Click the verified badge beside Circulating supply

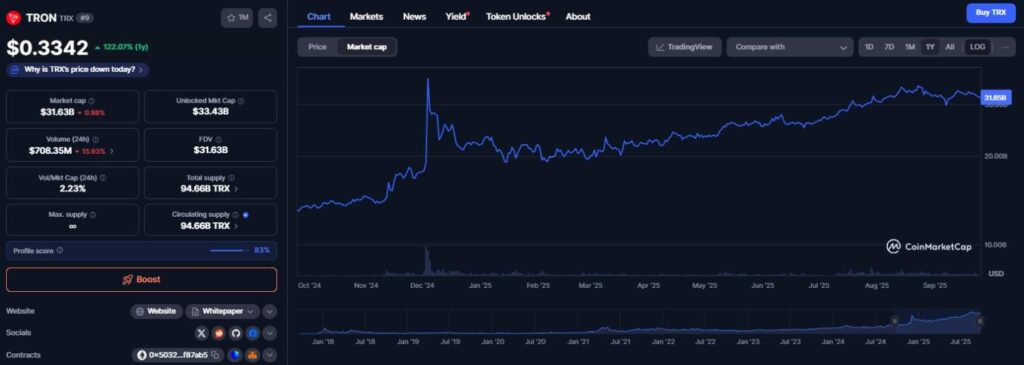pos(246,215)
